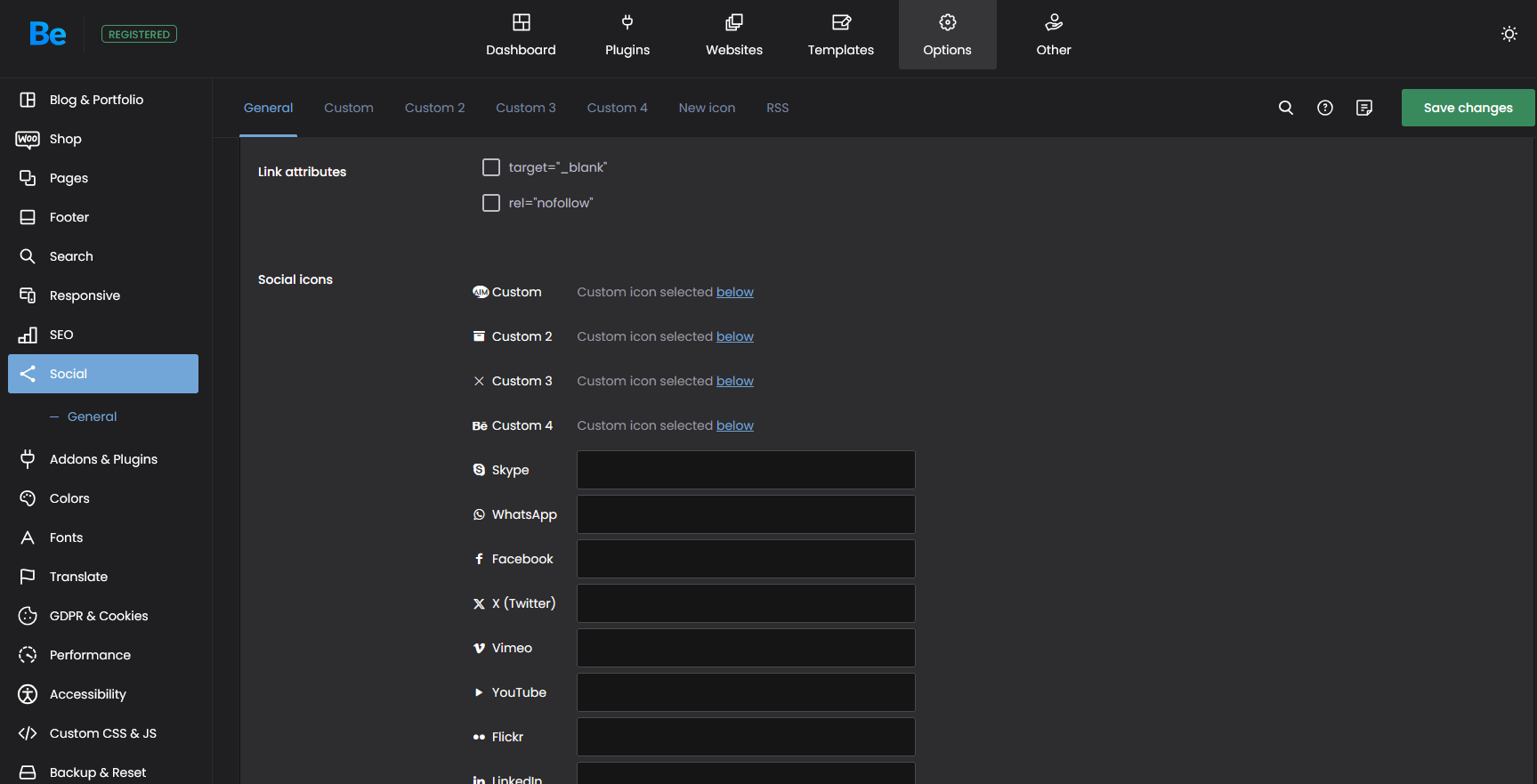The width and height of the screenshot is (1537, 784).
Task: Switch to the New icon tab
Action: click(x=708, y=108)
